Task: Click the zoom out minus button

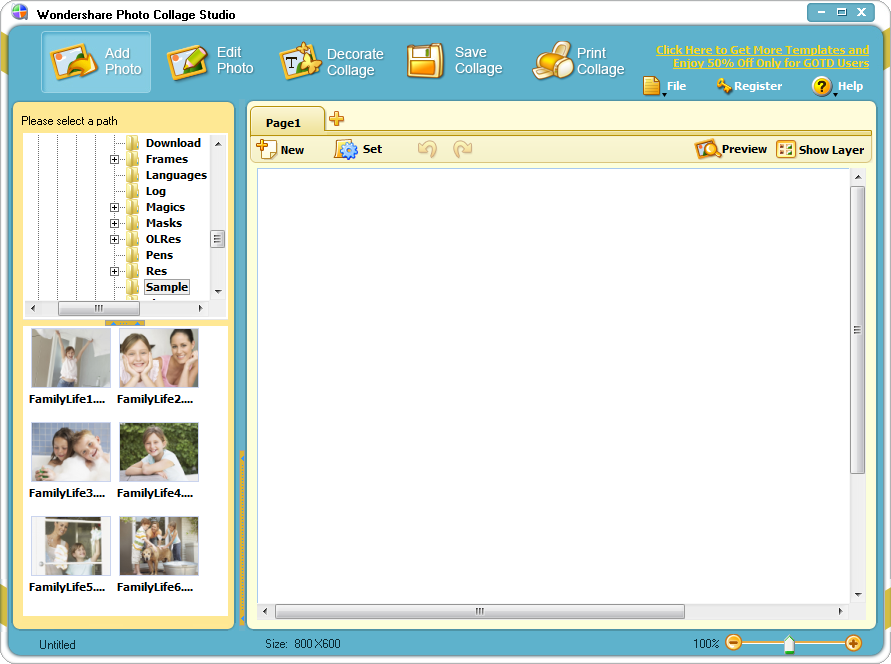Action: (734, 642)
